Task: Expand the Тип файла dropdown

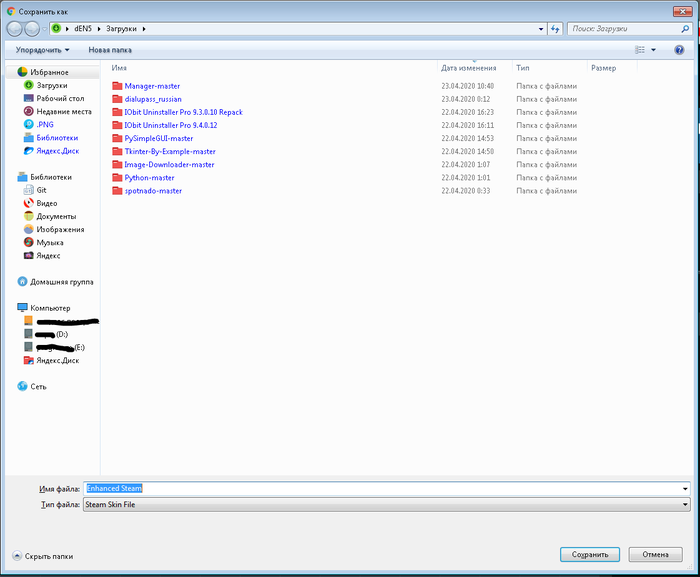Action: 685,505
